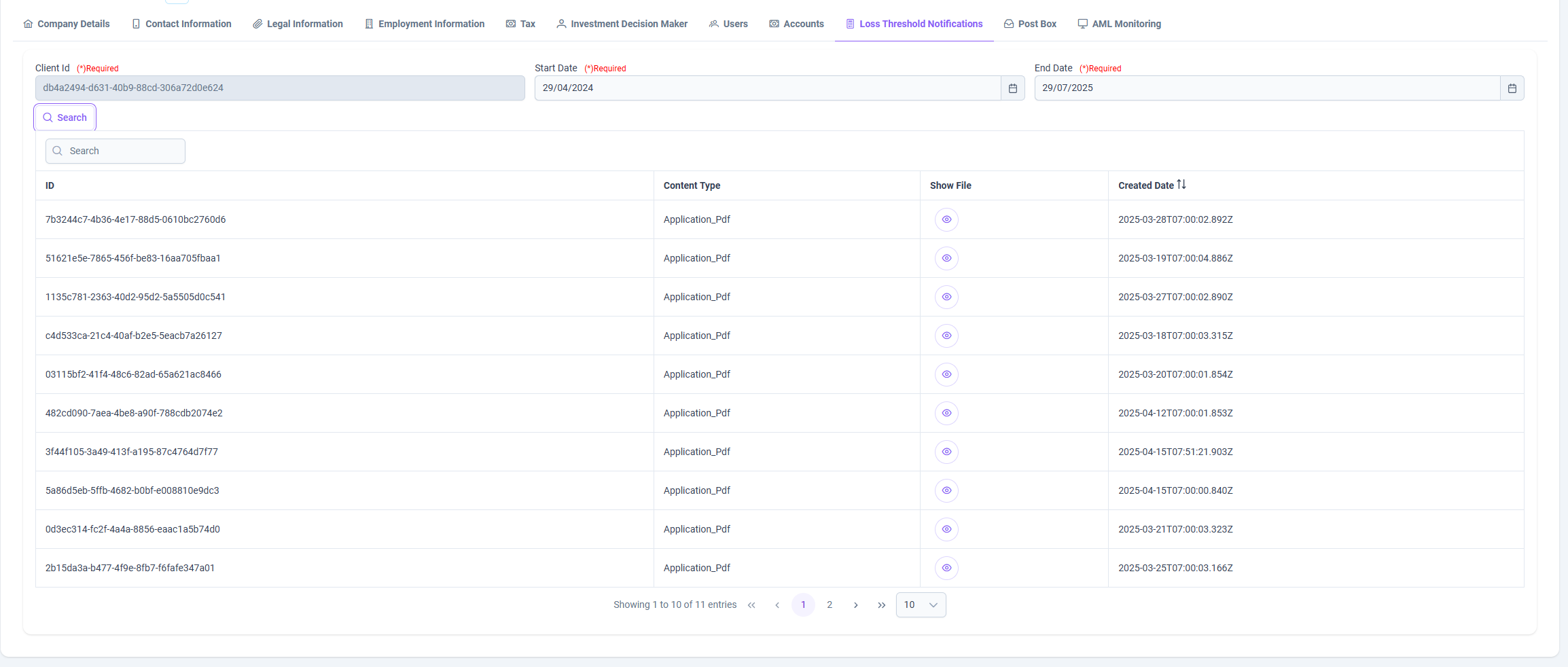Switch to the Users tab
1568x667 pixels.
[728, 24]
